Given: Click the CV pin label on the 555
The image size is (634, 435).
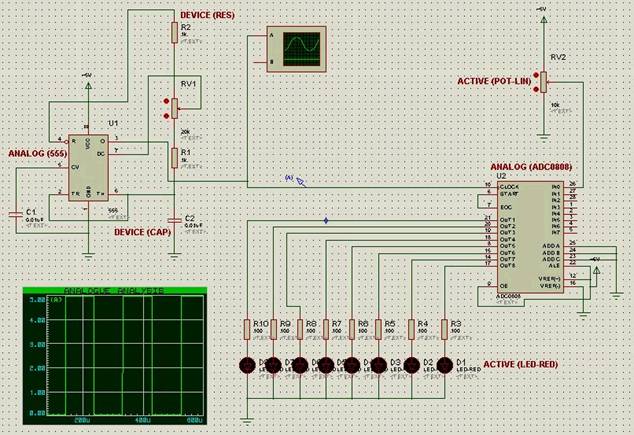Looking at the screenshot, I should (x=75, y=167).
